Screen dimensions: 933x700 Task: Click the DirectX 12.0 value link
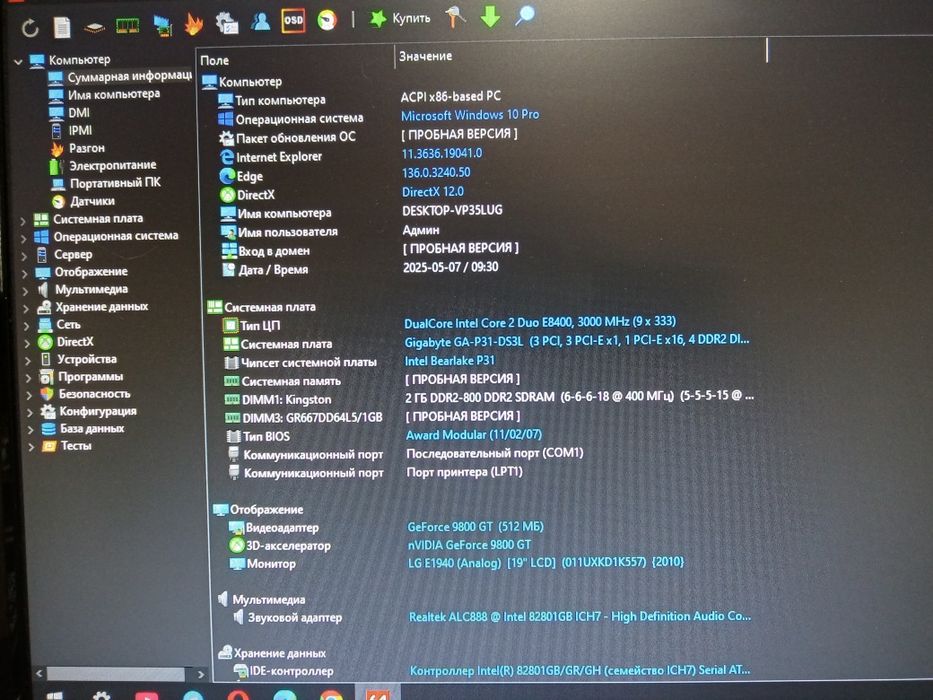pos(433,192)
